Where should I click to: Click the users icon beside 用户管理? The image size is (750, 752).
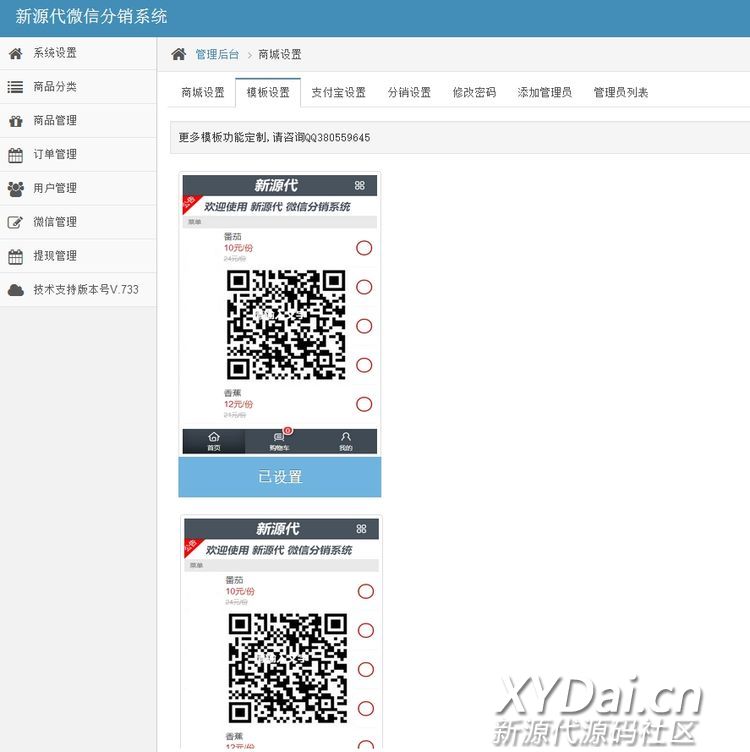click(15, 189)
